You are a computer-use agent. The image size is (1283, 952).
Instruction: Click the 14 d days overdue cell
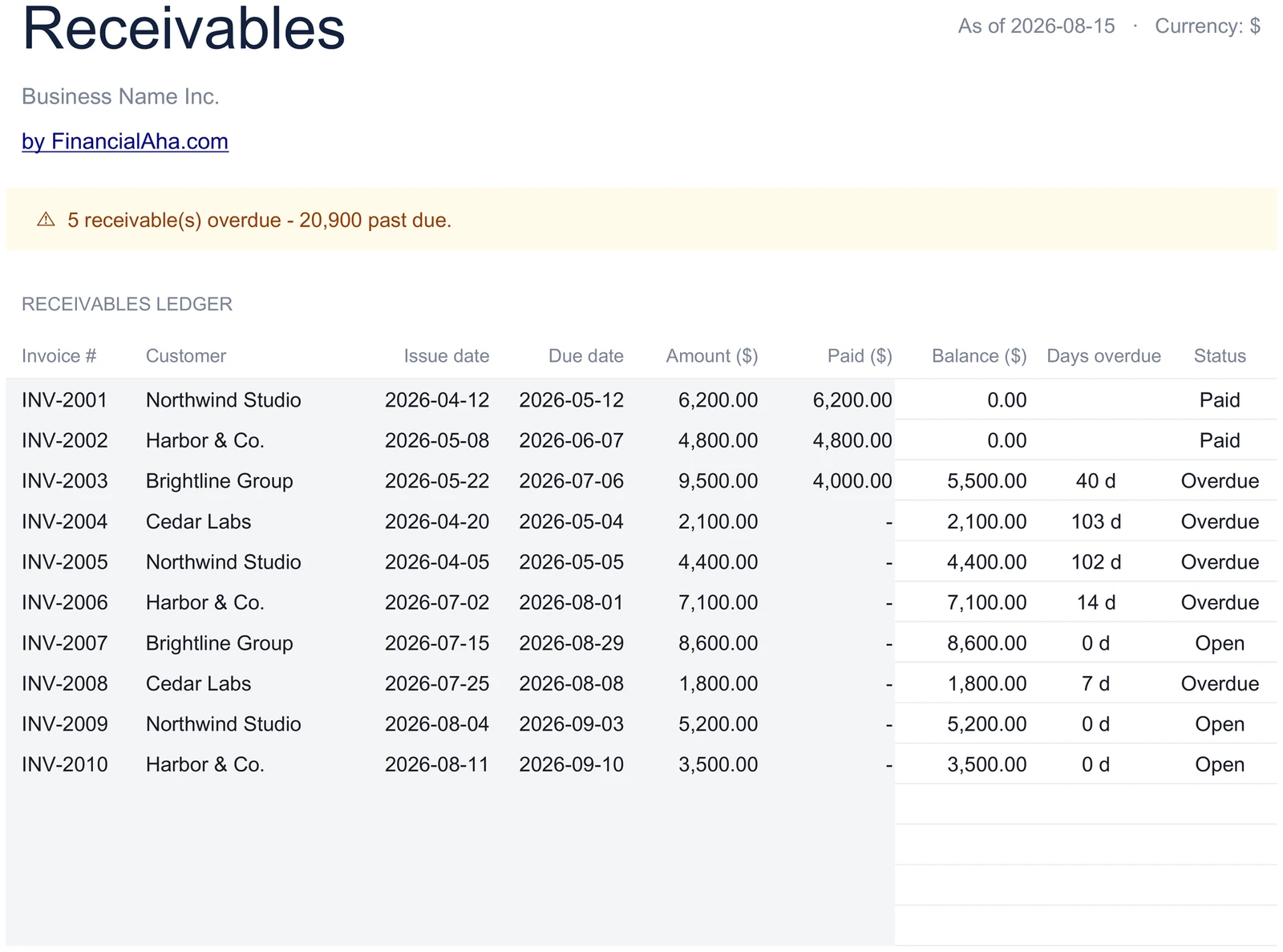coord(1095,602)
